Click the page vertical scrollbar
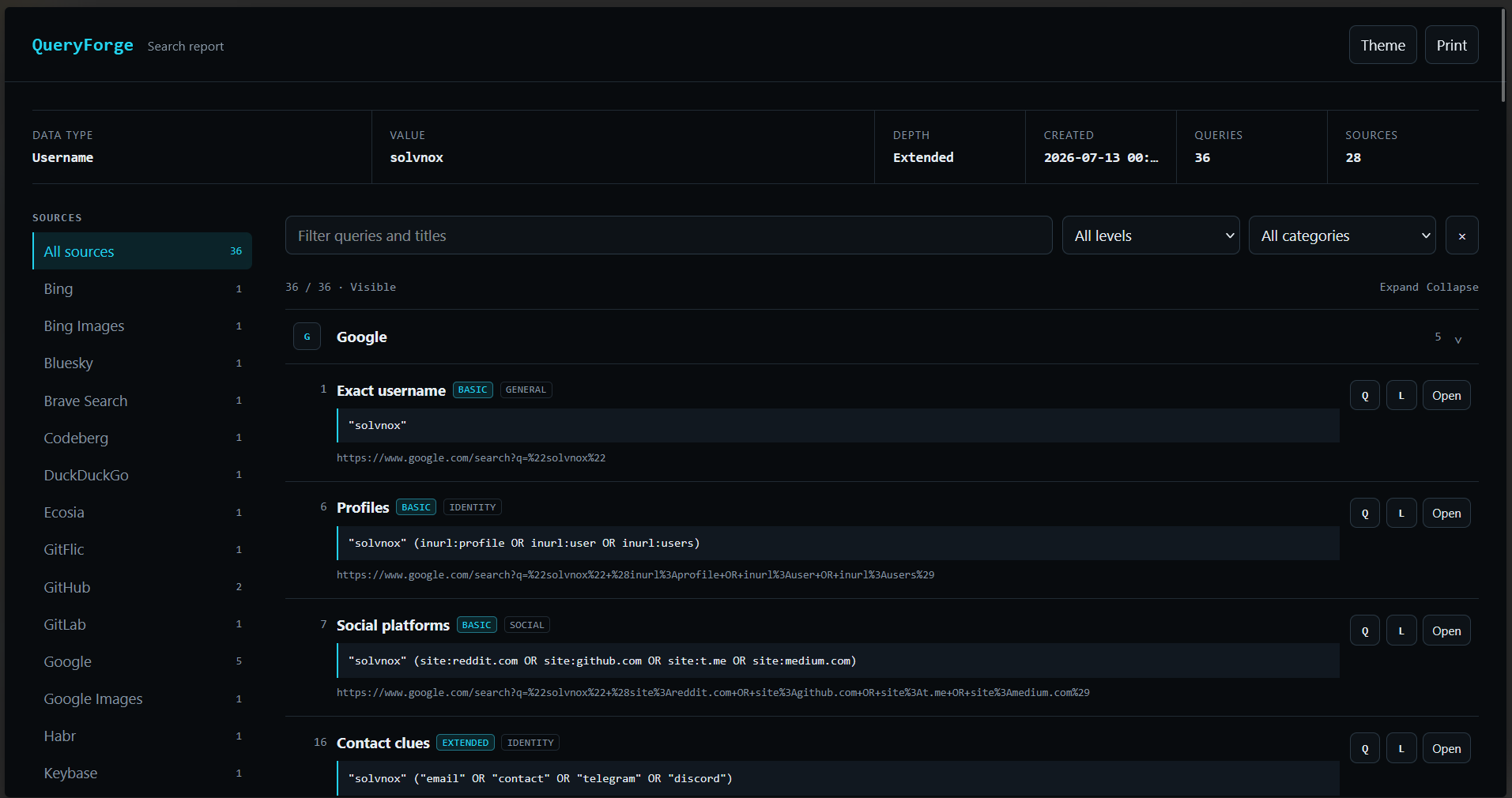 pyautogui.click(x=1503, y=55)
